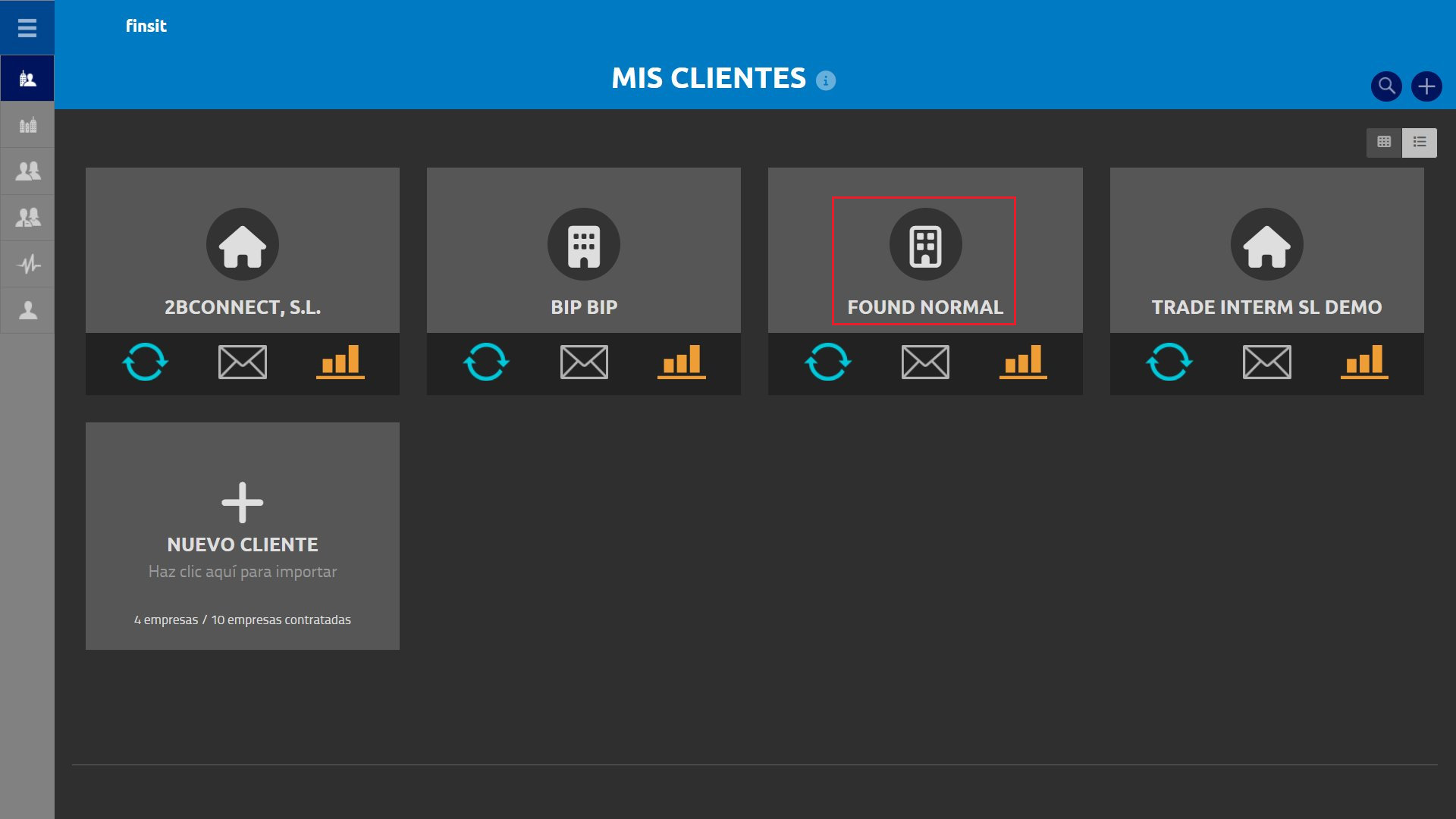Click 'Haz clic aquí para importar' text
The height and width of the screenshot is (819, 1456).
[243, 572]
